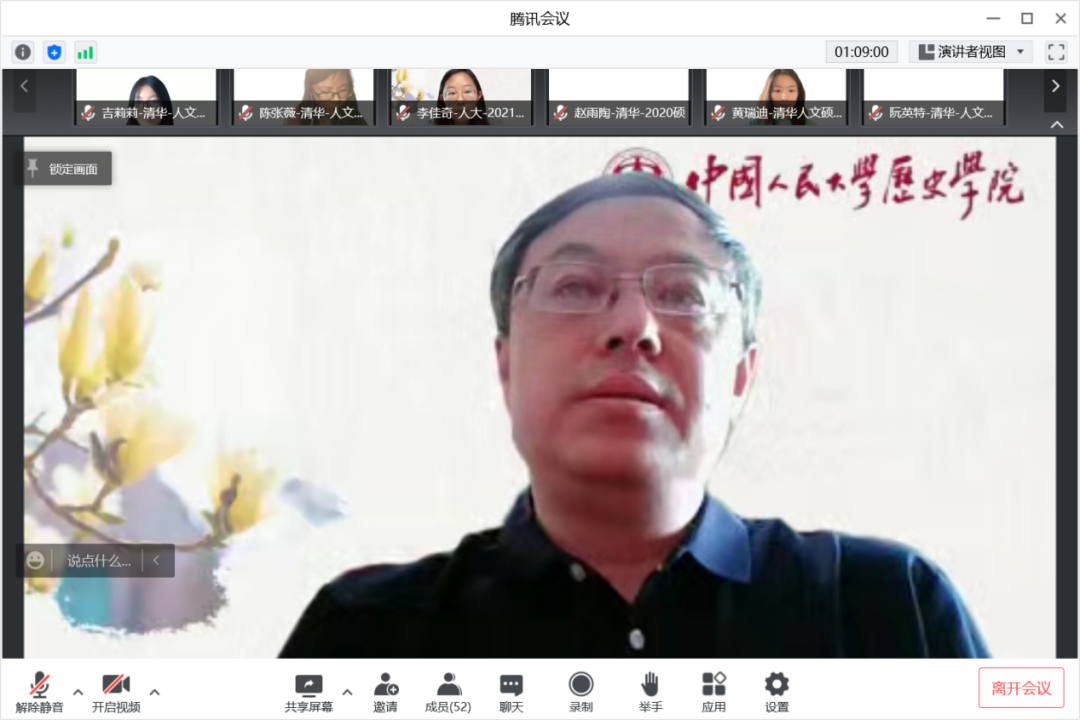Click the blue security shield icon
Viewport: 1080px width, 720px height.
tap(55, 52)
